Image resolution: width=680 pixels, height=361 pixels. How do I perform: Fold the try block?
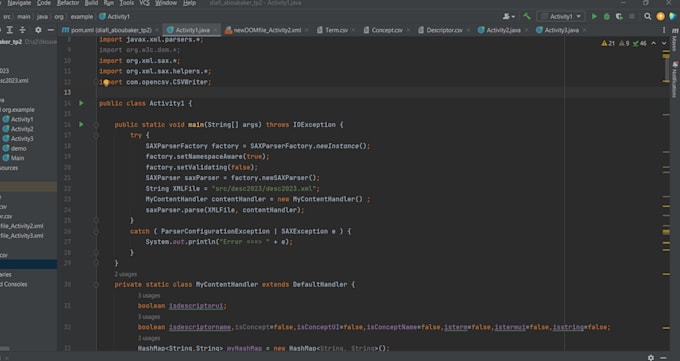coord(96,135)
